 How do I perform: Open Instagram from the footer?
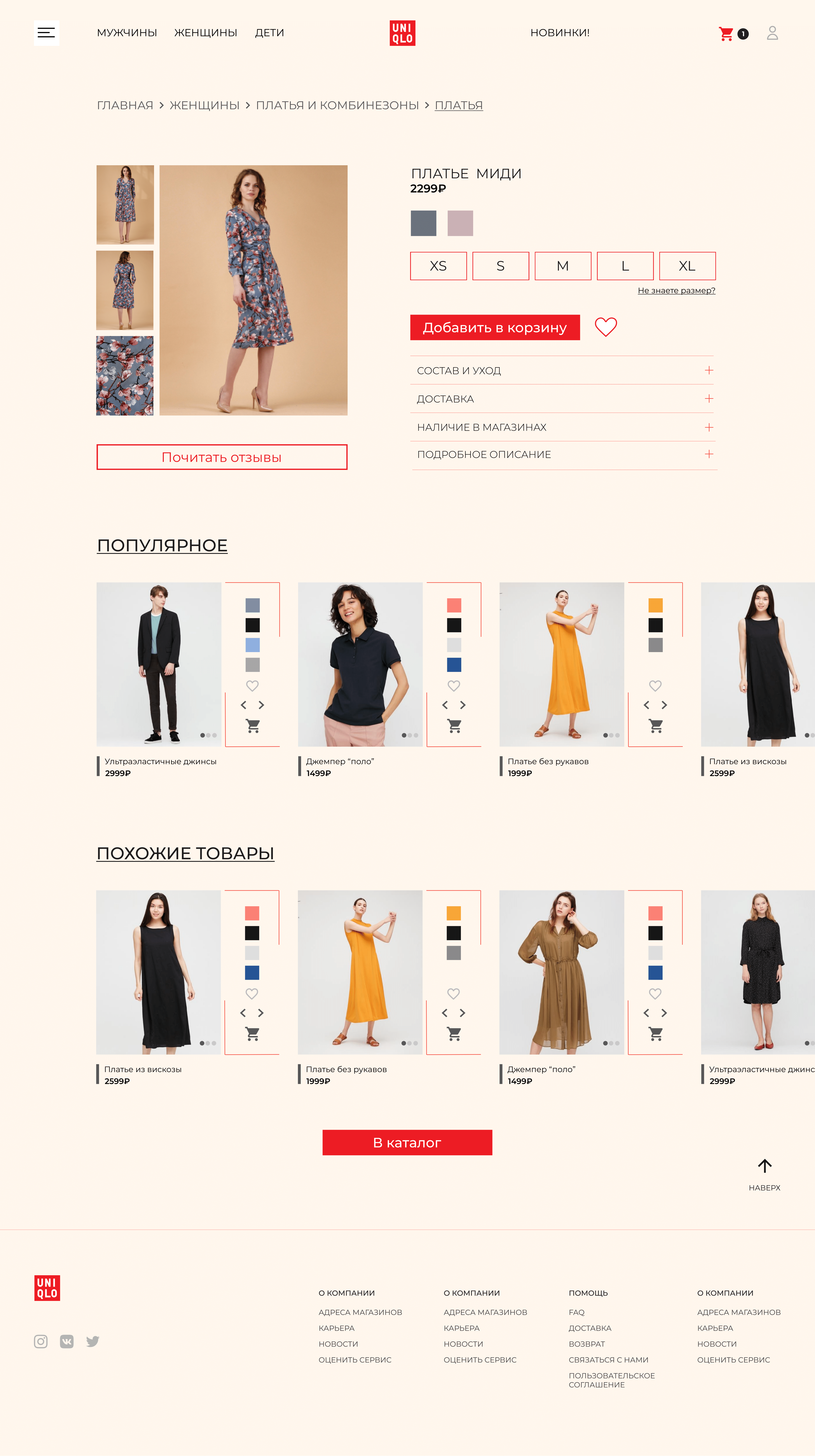point(41,1341)
